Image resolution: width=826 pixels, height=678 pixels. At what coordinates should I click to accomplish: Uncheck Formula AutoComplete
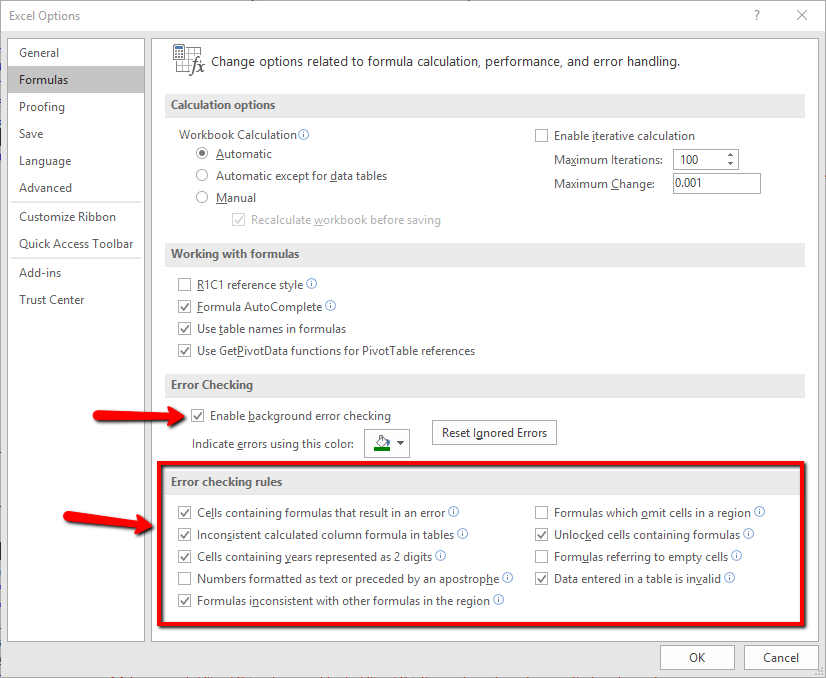pyautogui.click(x=184, y=307)
